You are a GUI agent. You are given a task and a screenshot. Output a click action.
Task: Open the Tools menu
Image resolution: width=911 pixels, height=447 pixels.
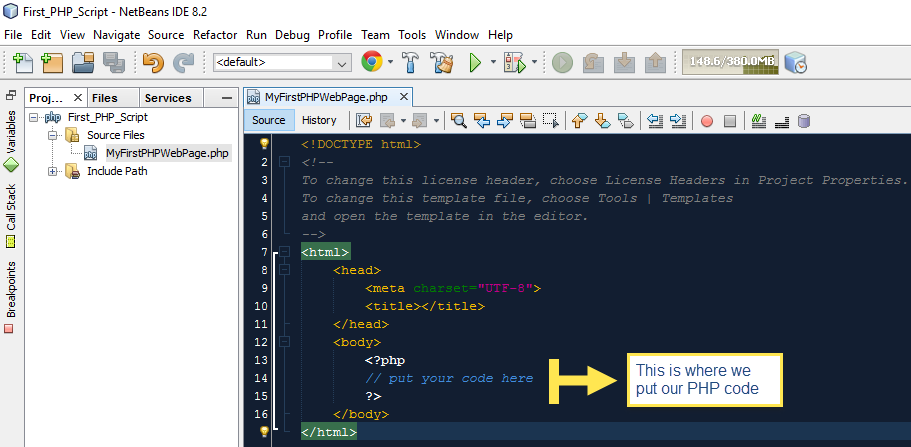coord(412,35)
